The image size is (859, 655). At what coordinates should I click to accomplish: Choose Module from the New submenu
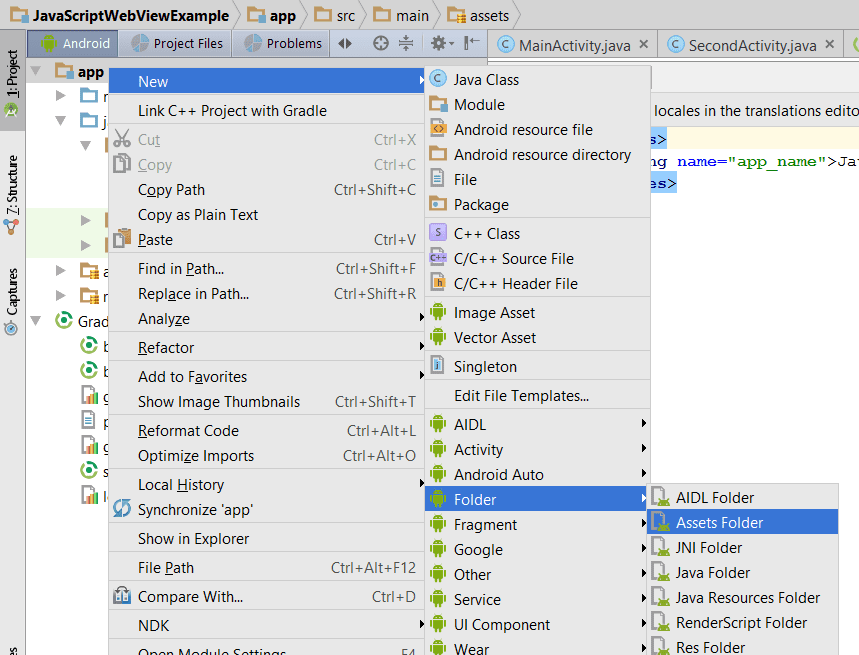(537, 105)
